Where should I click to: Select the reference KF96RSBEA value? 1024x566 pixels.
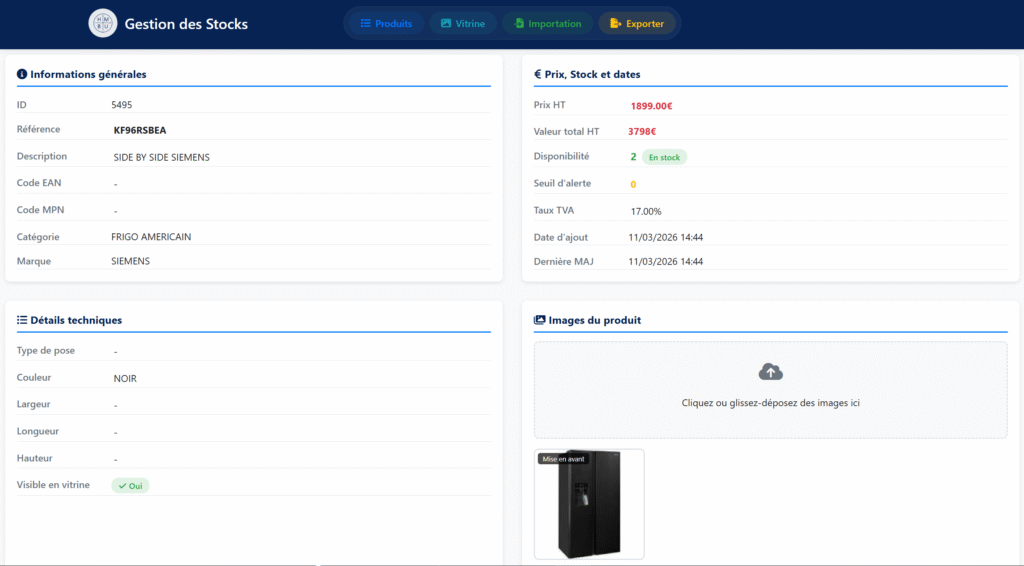tap(140, 130)
